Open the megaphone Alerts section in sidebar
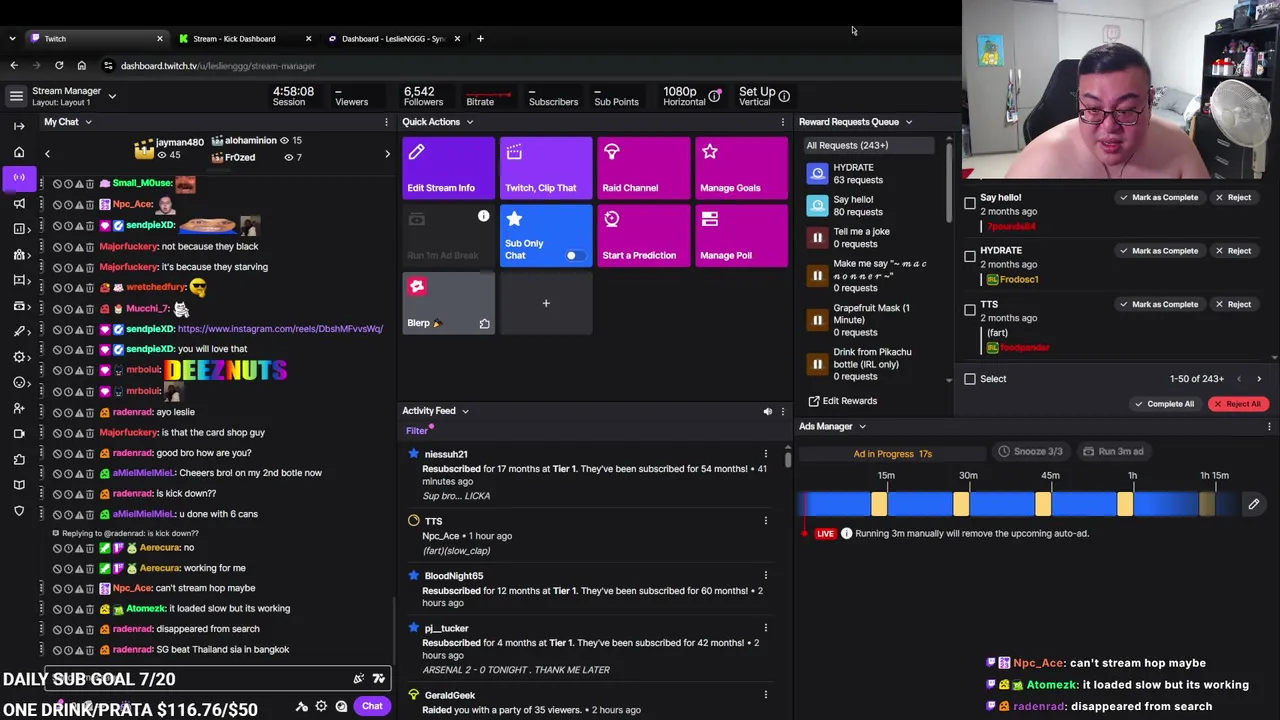The width and height of the screenshot is (1280, 720). [x=19, y=203]
